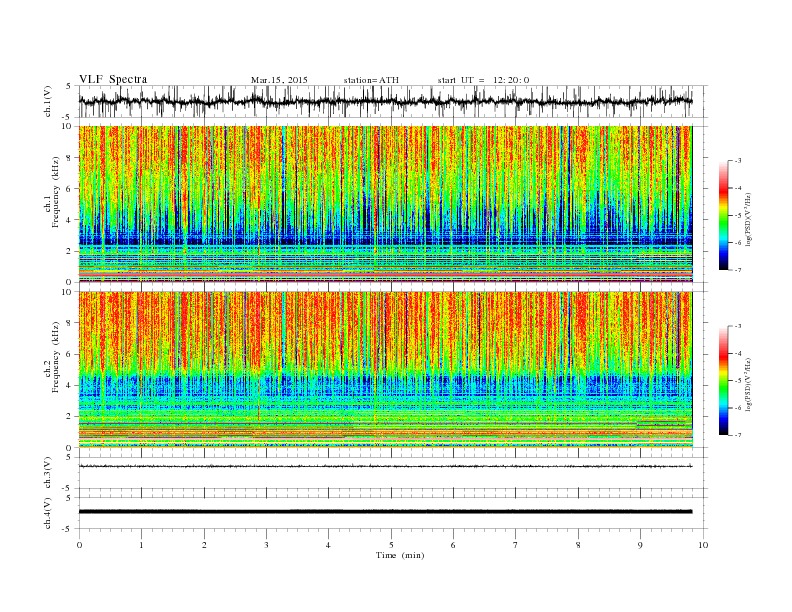This screenshot has width=792, height=612.
Task: Click the "VLF Spectra" plot title
Action: tap(113, 79)
